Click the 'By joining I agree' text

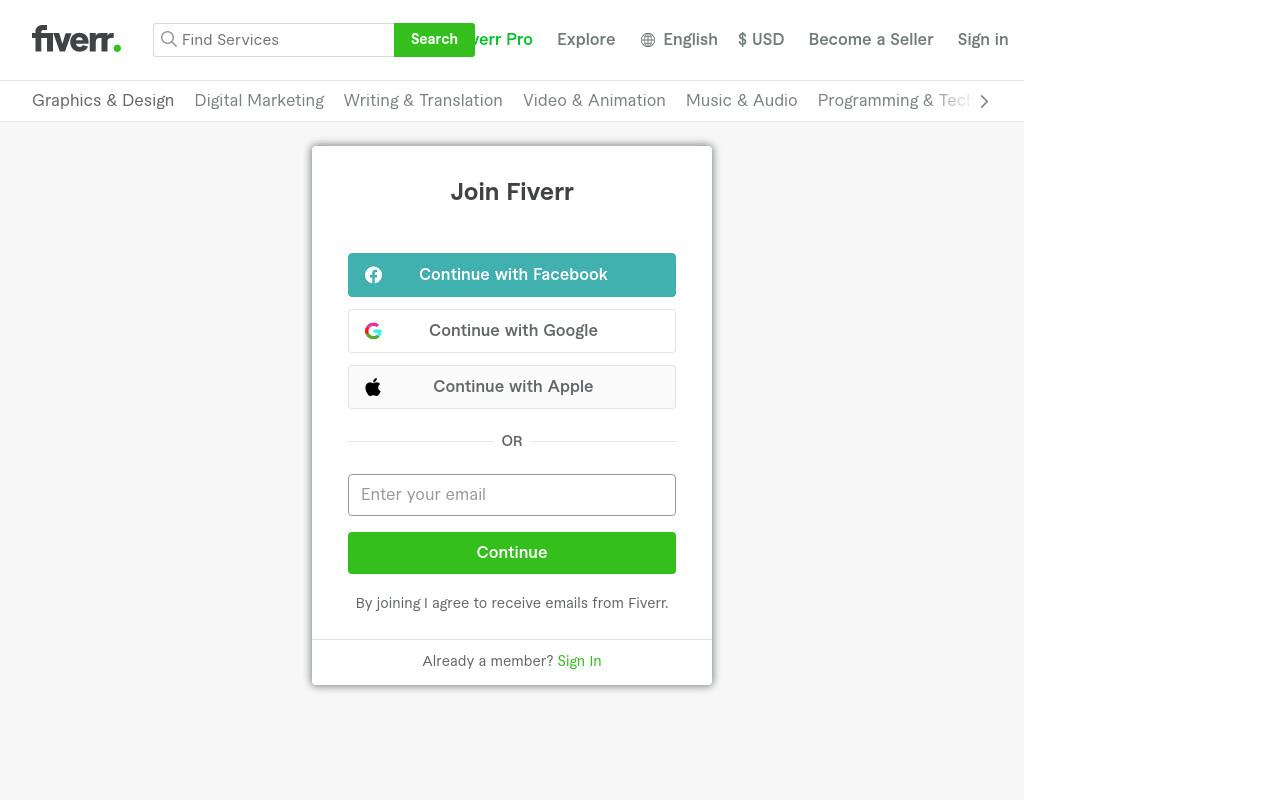click(512, 603)
